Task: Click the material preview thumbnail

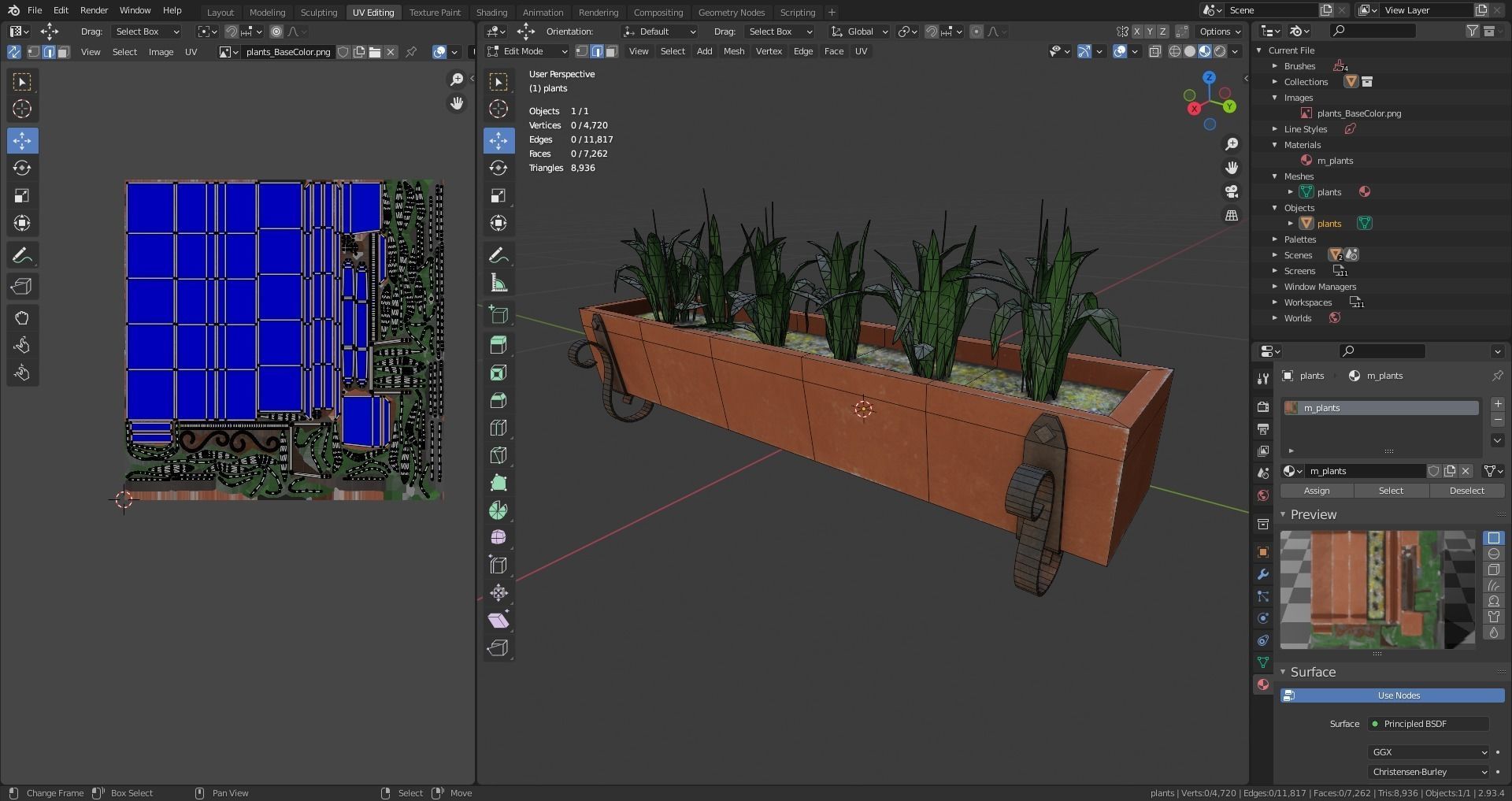Action: [x=1378, y=590]
